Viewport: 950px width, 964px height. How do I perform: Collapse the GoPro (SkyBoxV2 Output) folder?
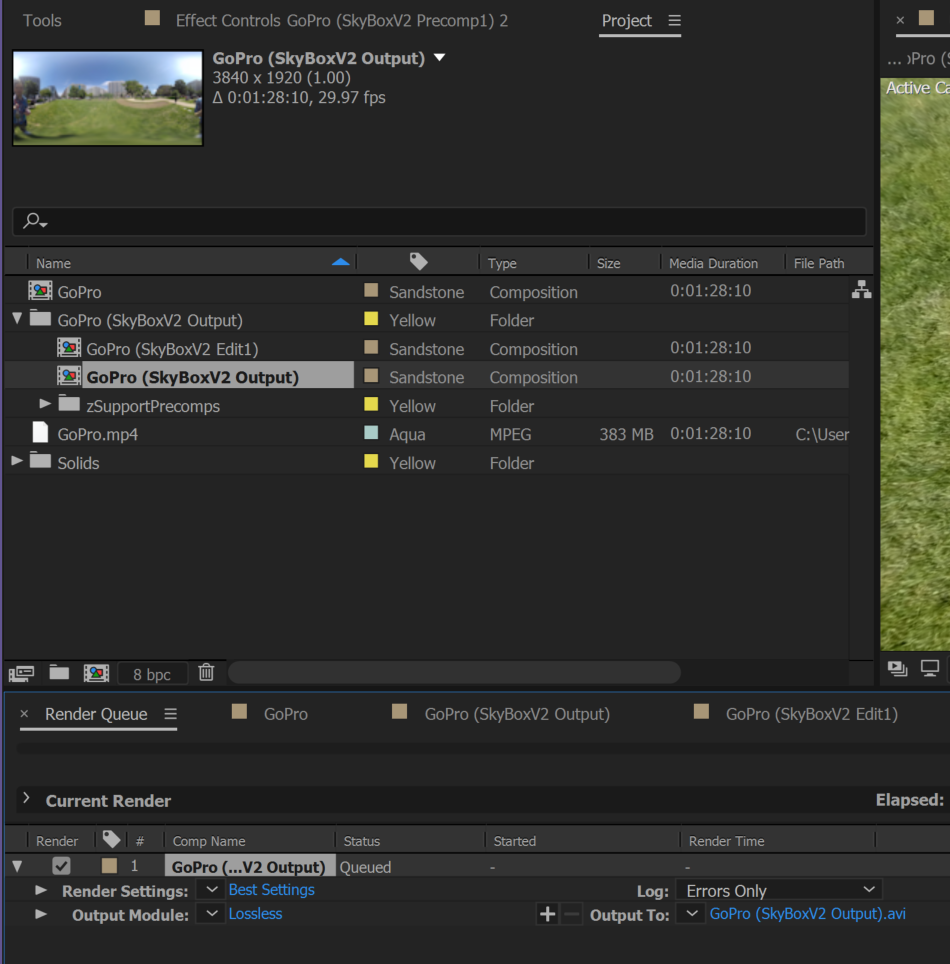pos(17,318)
